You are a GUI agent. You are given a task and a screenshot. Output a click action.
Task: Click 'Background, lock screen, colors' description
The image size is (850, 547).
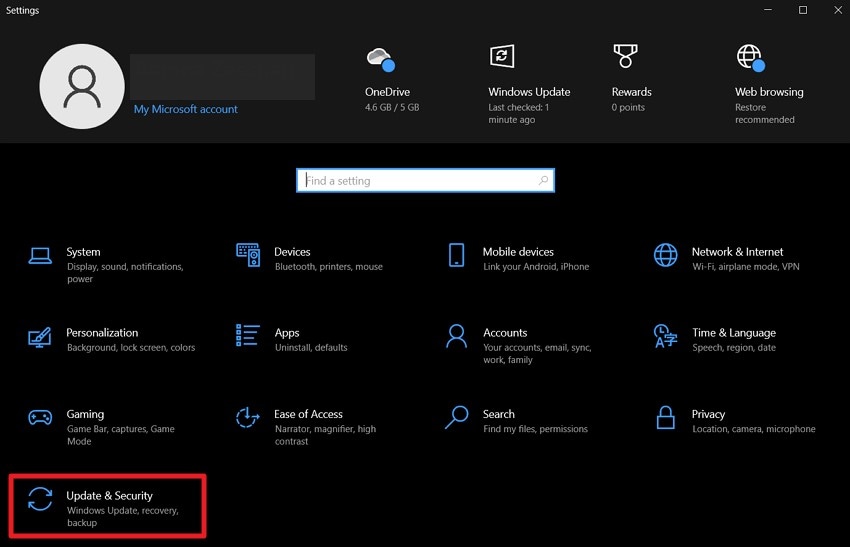(x=131, y=347)
